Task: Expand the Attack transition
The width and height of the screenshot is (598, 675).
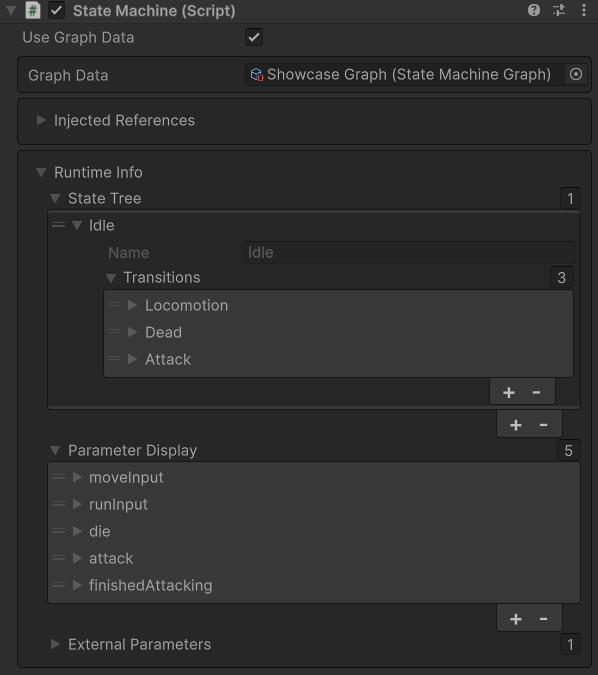Action: [132, 359]
